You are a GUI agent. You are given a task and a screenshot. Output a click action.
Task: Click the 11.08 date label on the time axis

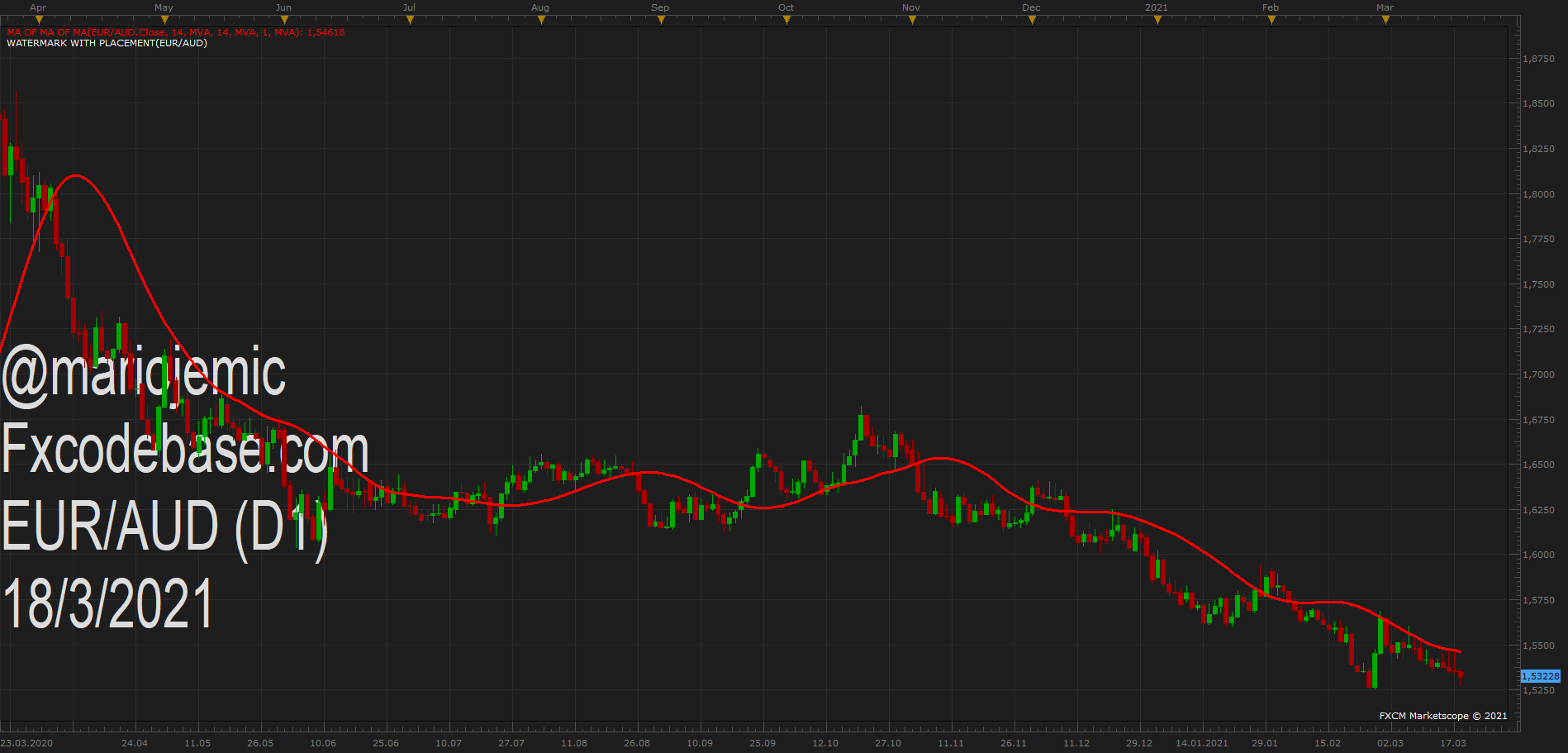click(574, 743)
